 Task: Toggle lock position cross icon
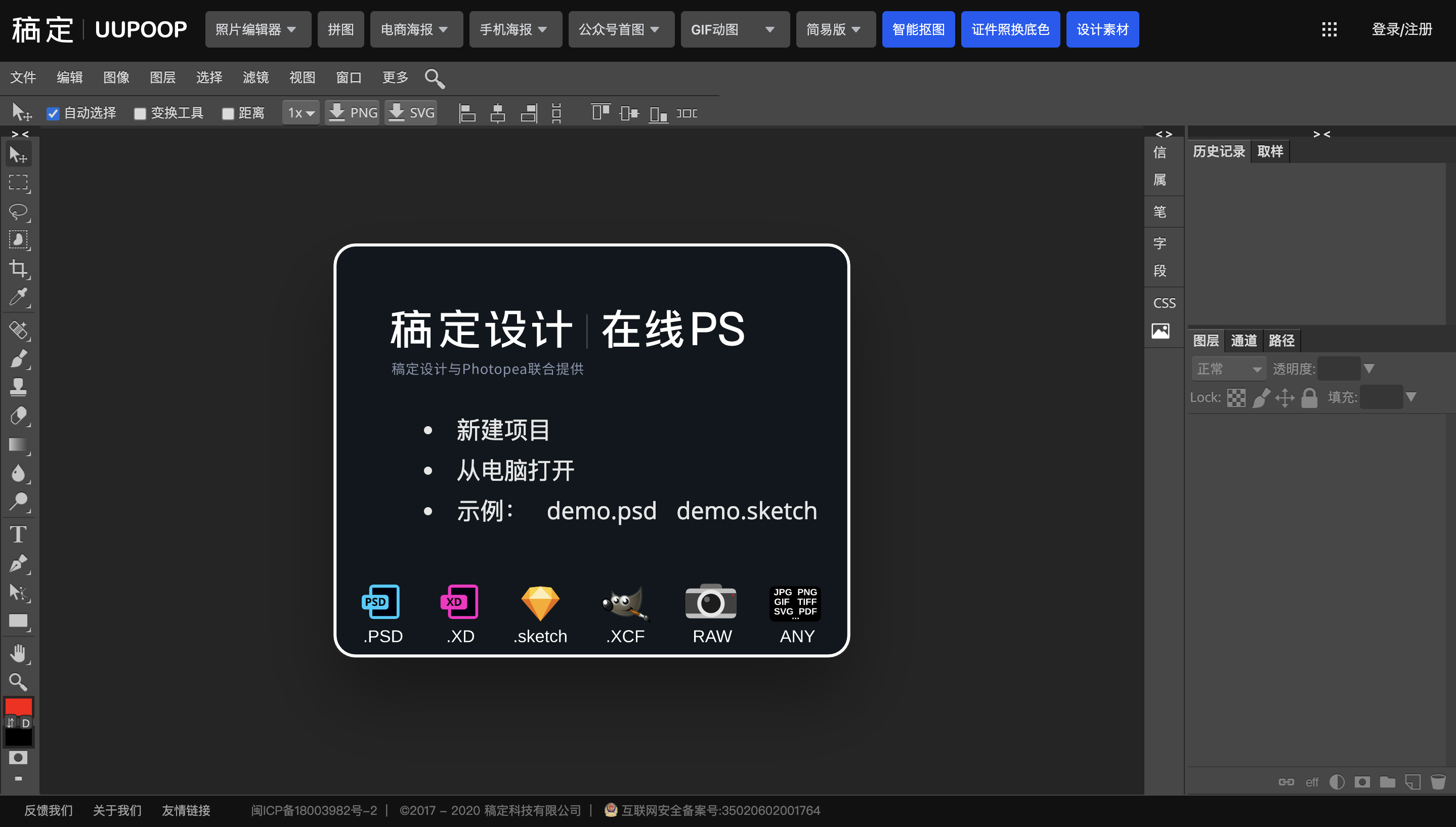pyautogui.click(x=1284, y=398)
